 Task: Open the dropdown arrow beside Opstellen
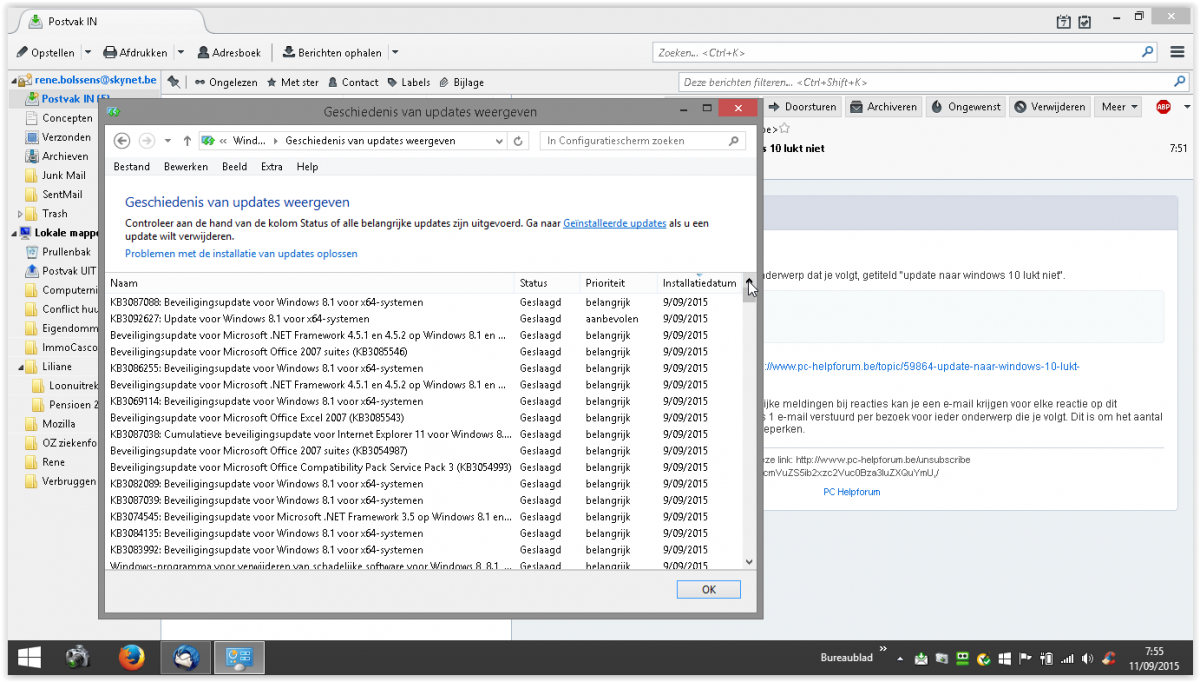pos(87,52)
